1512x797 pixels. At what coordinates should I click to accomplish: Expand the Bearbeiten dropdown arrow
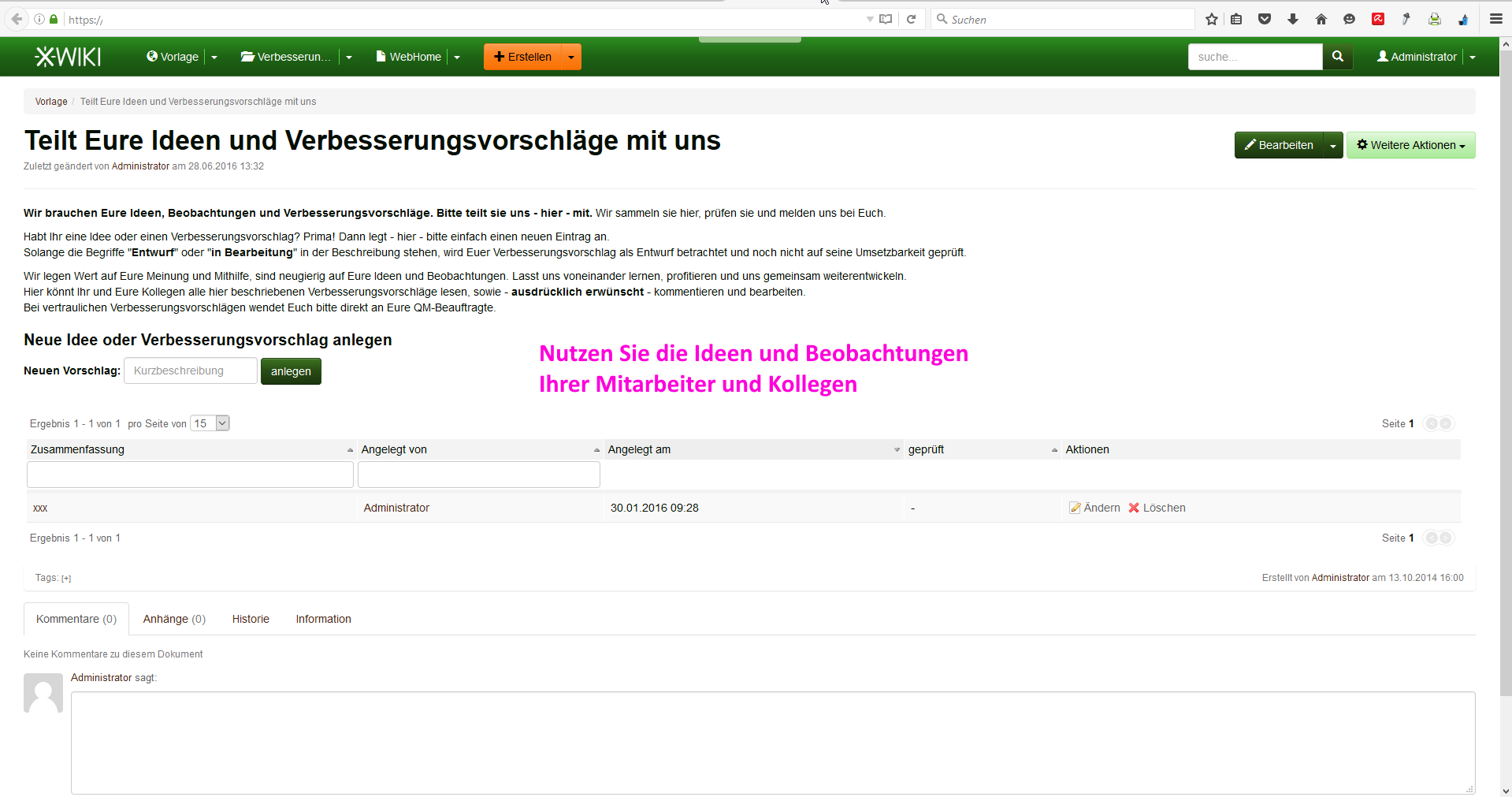[1332, 146]
